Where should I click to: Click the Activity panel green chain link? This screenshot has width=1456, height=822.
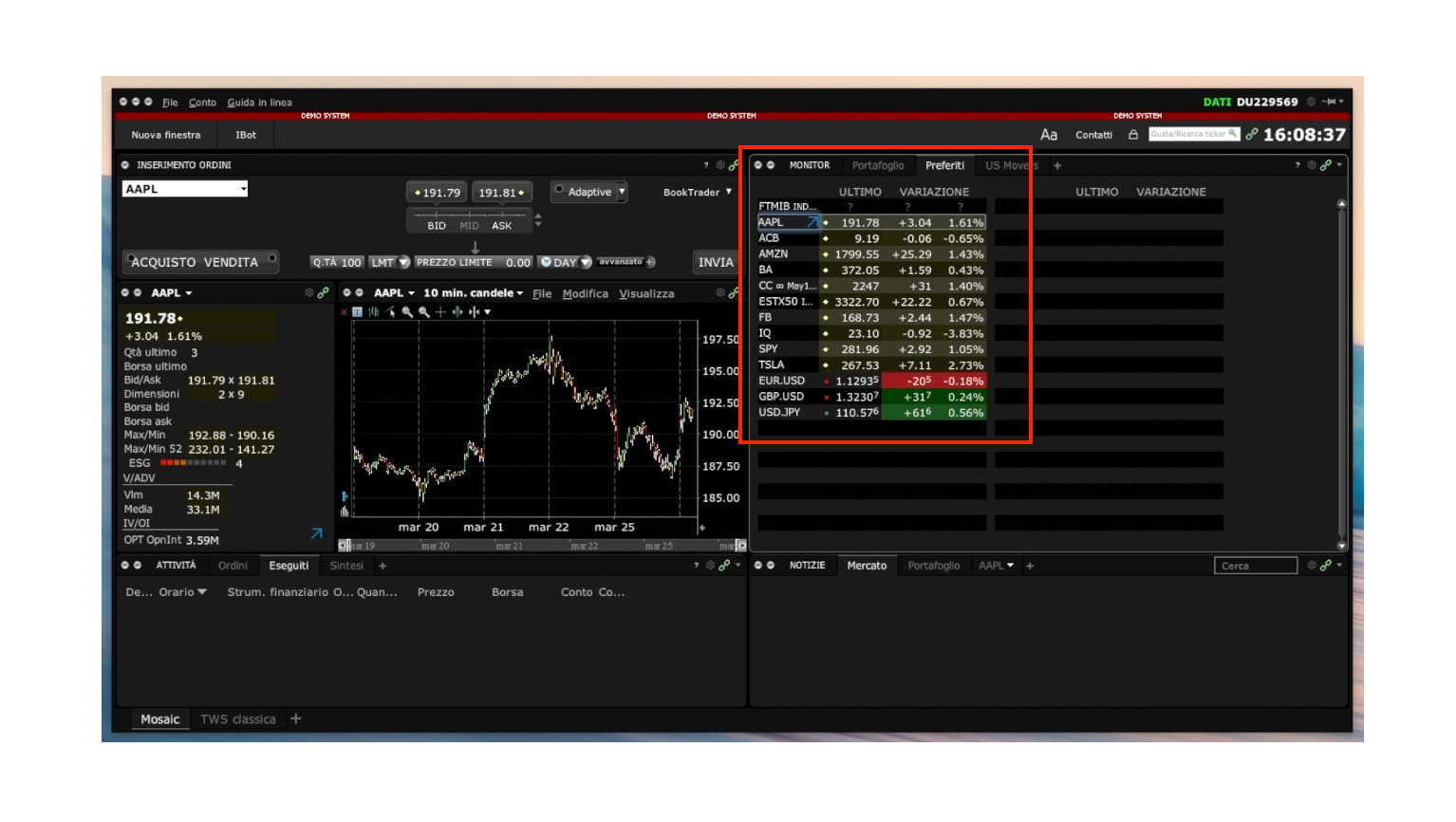click(x=724, y=566)
